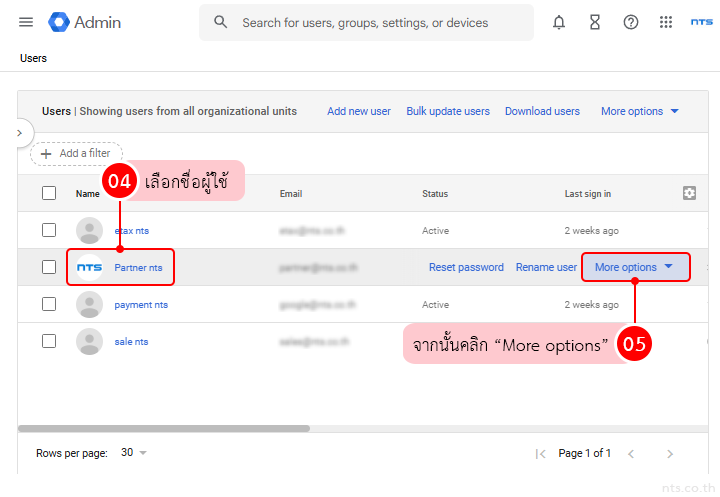Screen dimensions: 720x497
Task: Select the Partner nts row checkbox
Action: click(49, 267)
